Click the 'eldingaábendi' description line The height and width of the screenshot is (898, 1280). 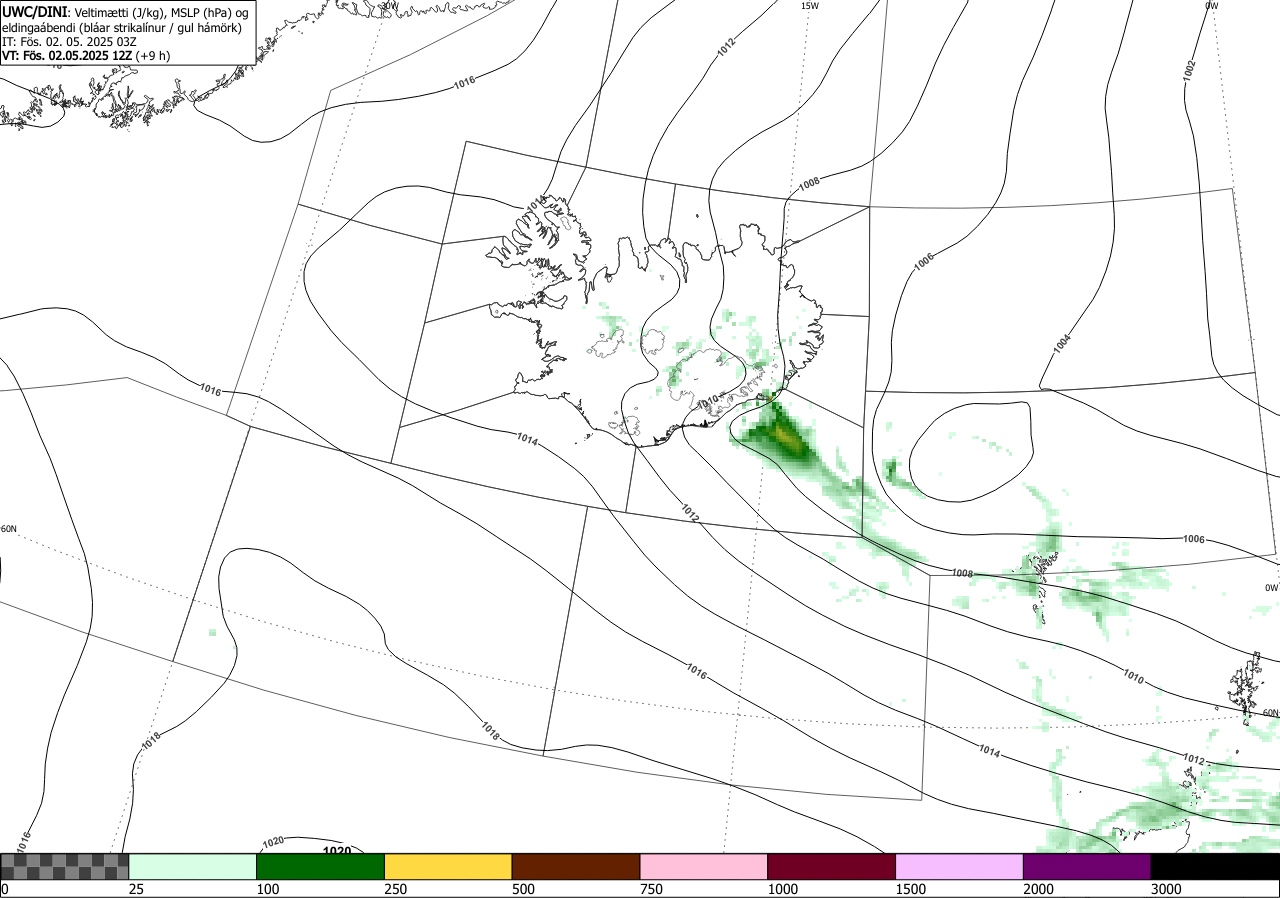(120, 27)
